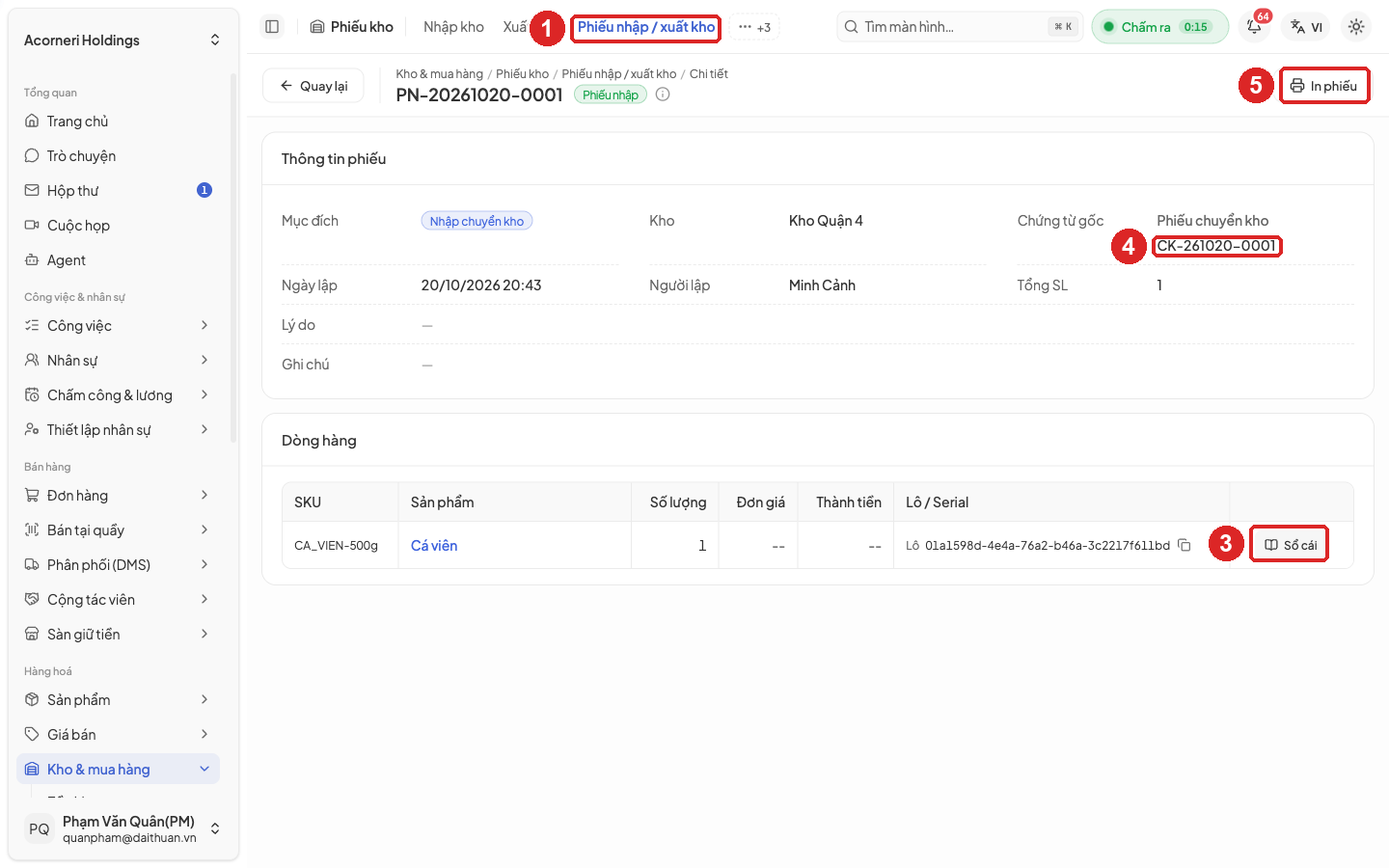The image size is (1389, 868).
Task: Expand Công việc menu
Action: [118, 326]
